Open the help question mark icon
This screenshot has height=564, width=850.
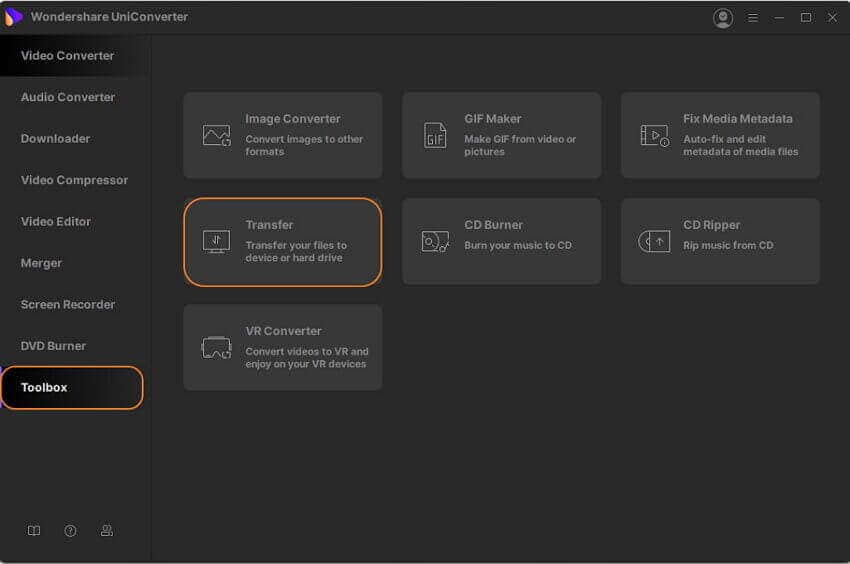pos(70,531)
